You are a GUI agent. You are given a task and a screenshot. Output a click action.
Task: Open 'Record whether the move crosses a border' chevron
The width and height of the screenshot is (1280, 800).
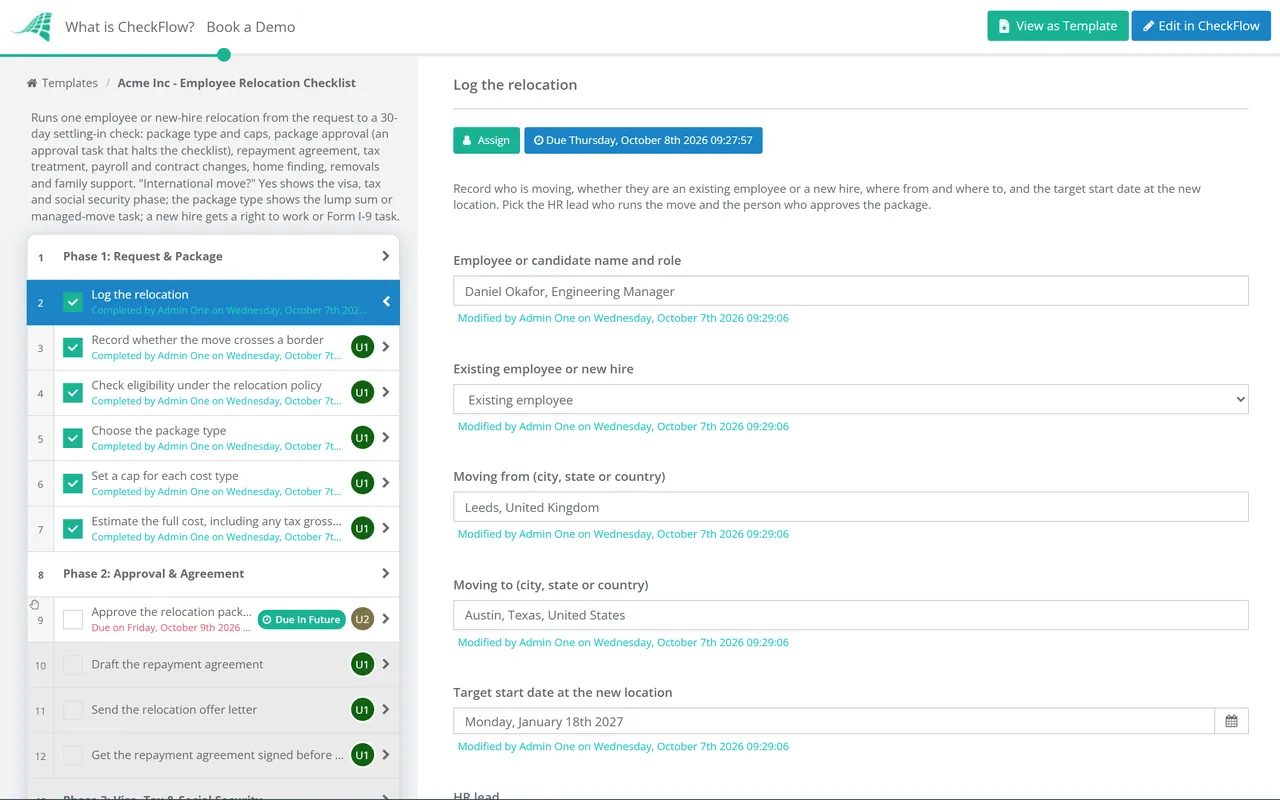(386, 347)
